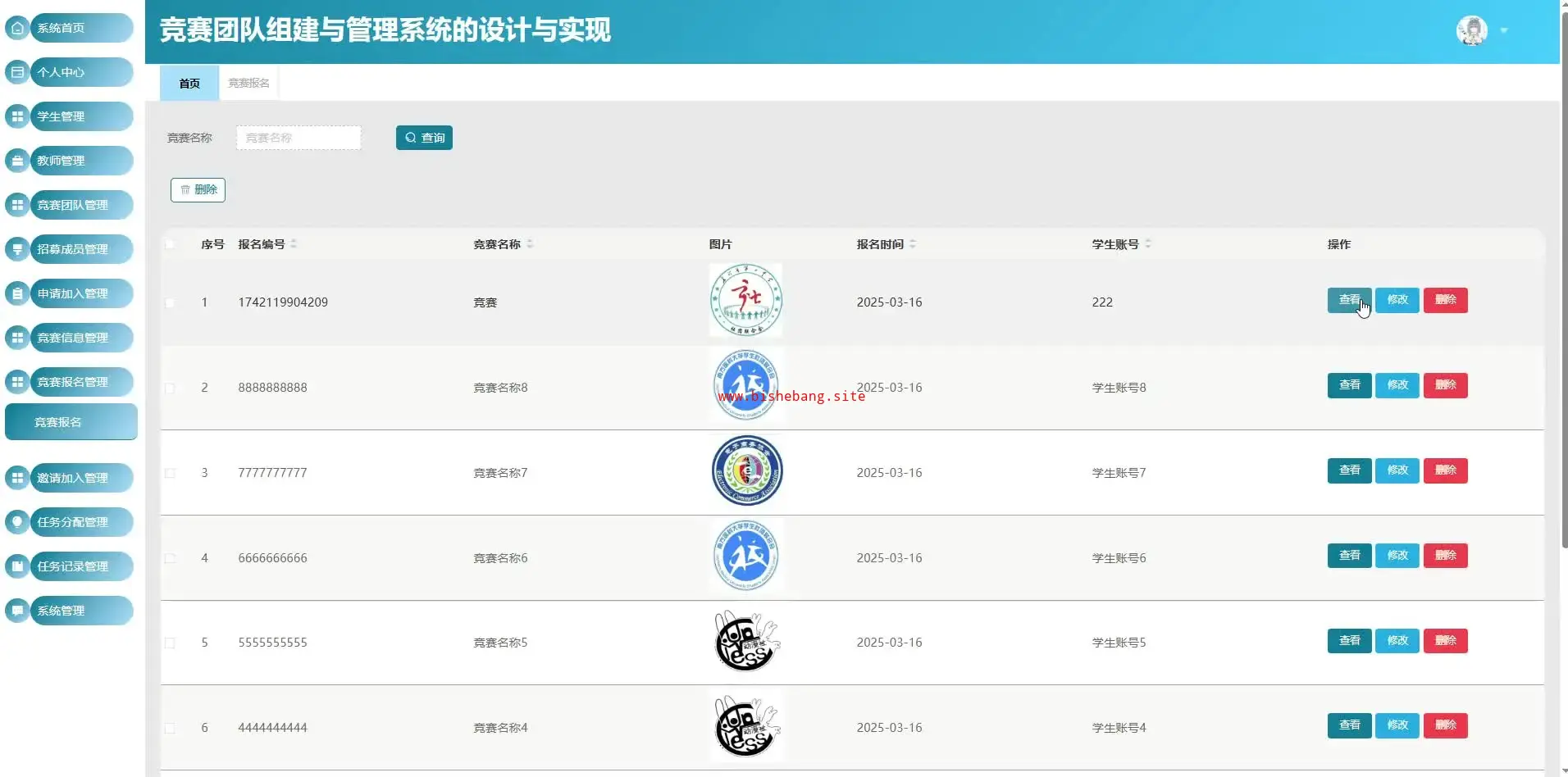The height and width of the screenshot is (777, 1568).
Task: Click 查看 for the 竞赛名称8 row
Action: click(1350, 385)
